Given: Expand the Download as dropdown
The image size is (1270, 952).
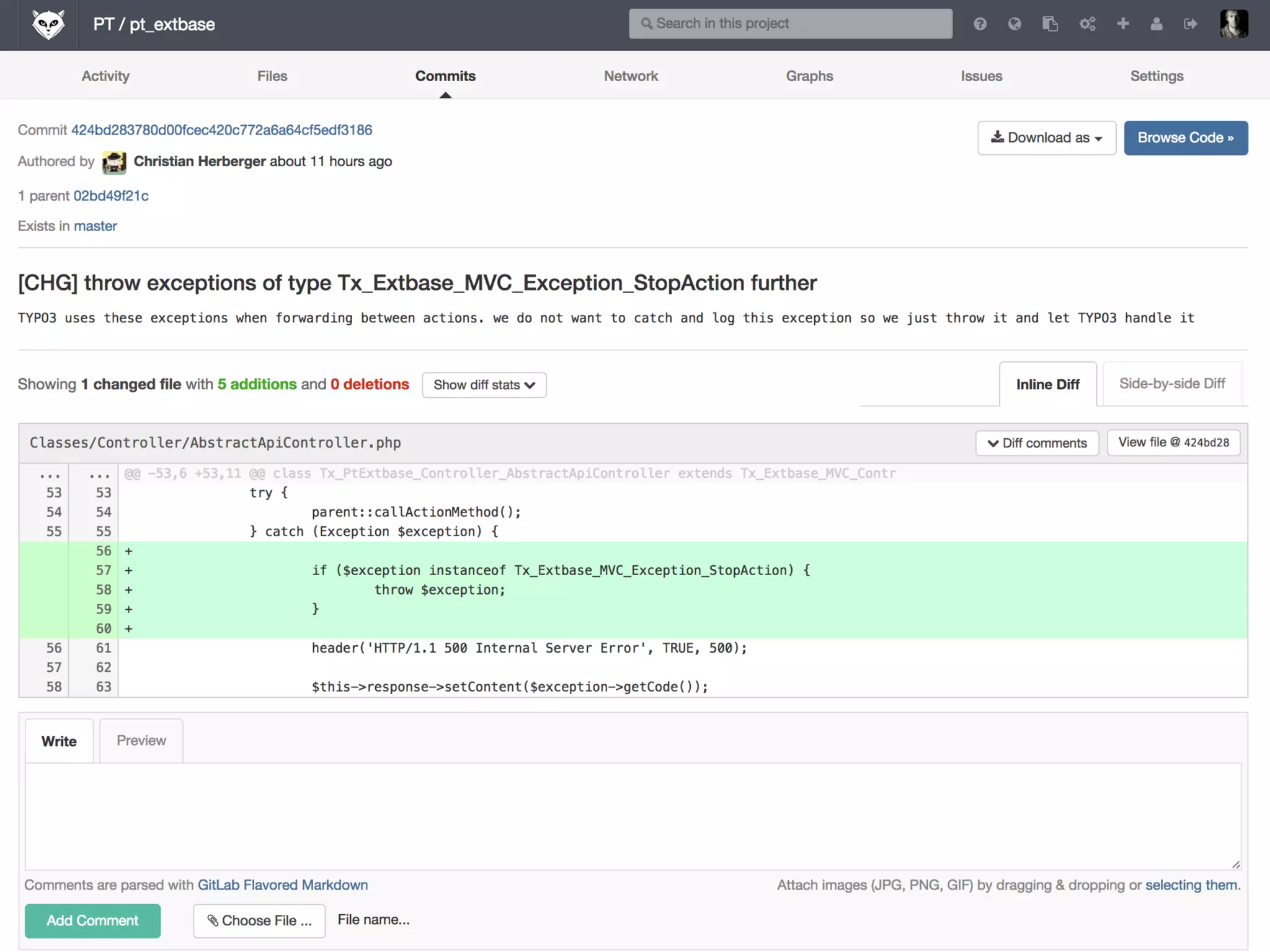Looking at the screenshot, I should click(x=1046, y=138).
